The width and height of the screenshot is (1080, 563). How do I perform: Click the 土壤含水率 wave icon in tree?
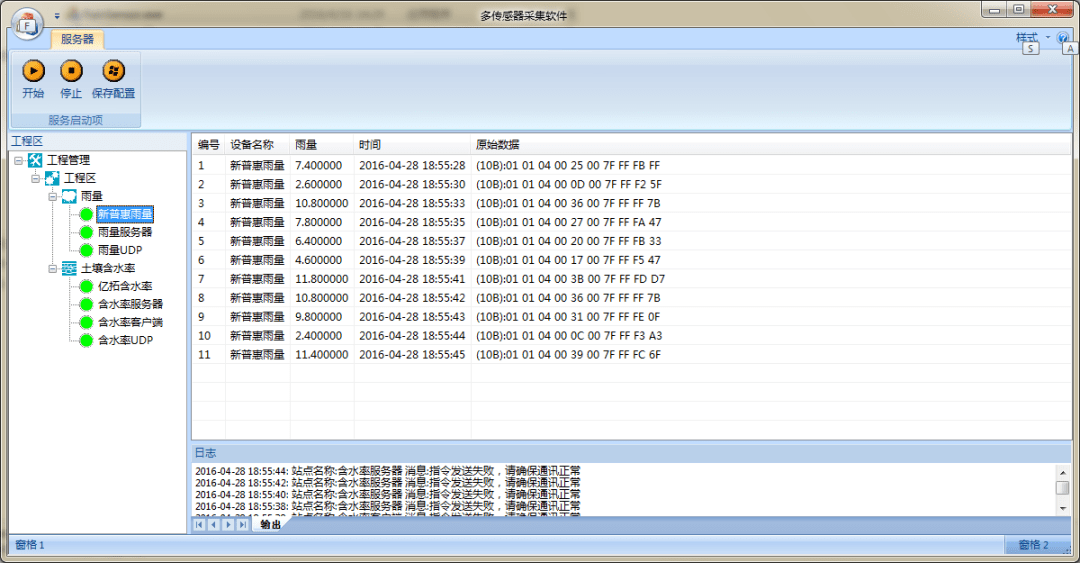[x=69, y=268]
